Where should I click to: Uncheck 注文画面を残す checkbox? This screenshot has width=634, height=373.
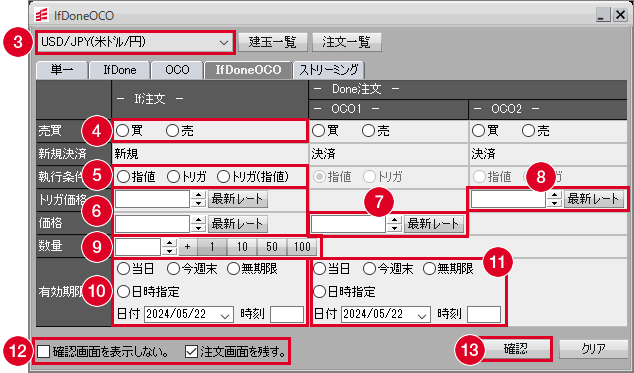pyautogui.click(x=191, y=352)
